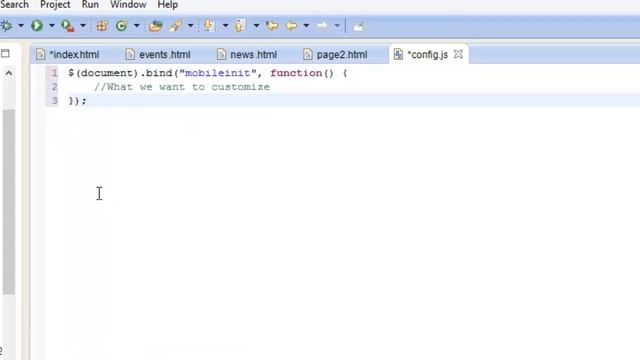Viewport: 640px width, 360px height.
Task: Click the Search flashlight icon
Action: [x=176, y=26]
